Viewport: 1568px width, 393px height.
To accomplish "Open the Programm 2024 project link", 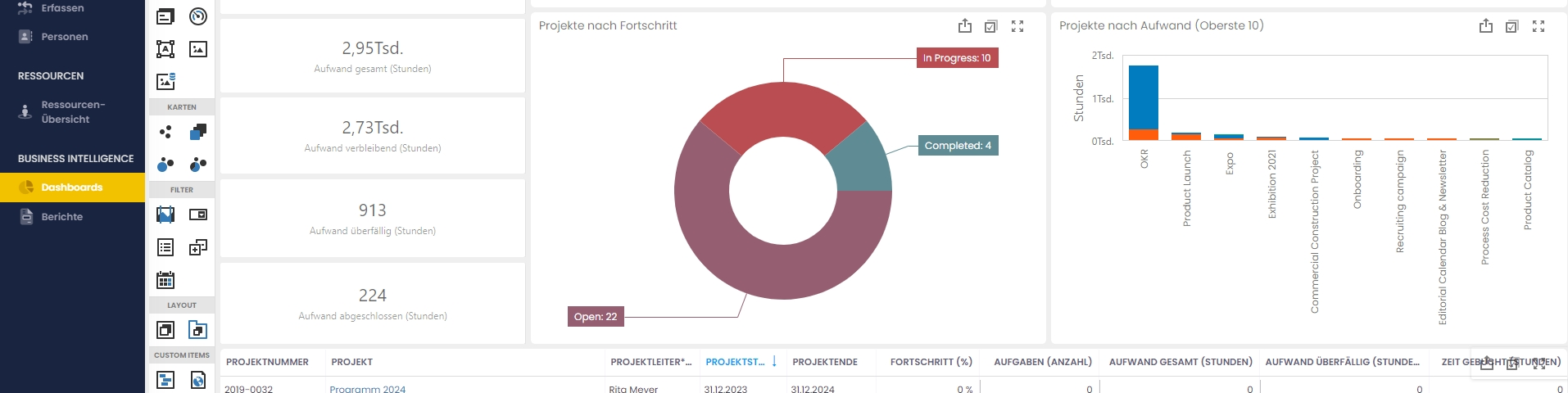I will [x=367, y=389].
